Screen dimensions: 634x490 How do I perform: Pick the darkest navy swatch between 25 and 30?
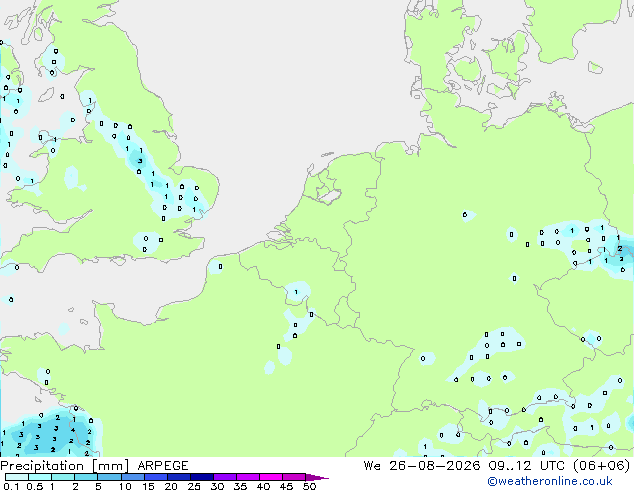point(202,477)
